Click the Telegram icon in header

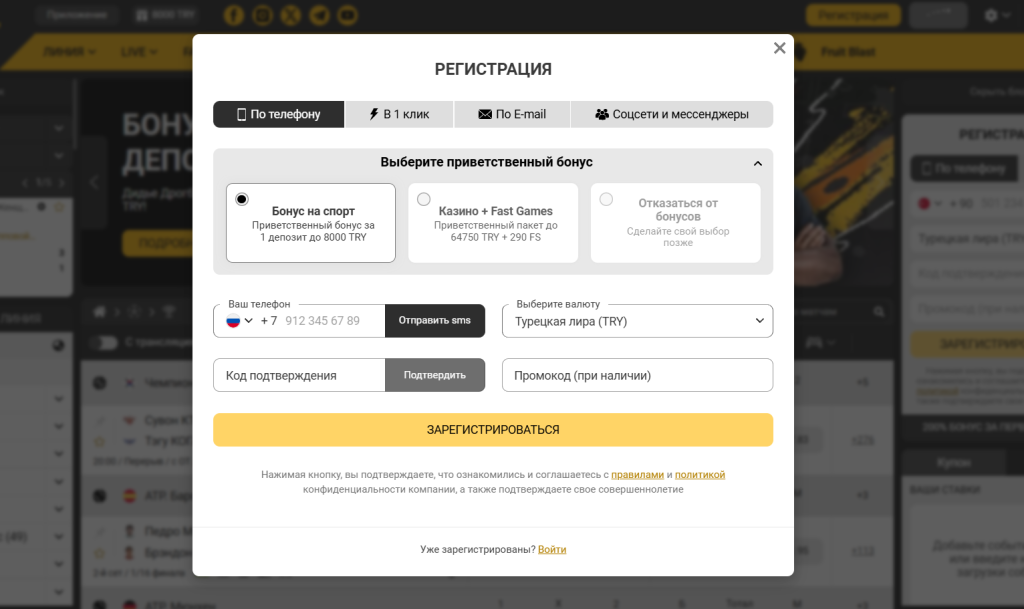[x=319, y=15]
